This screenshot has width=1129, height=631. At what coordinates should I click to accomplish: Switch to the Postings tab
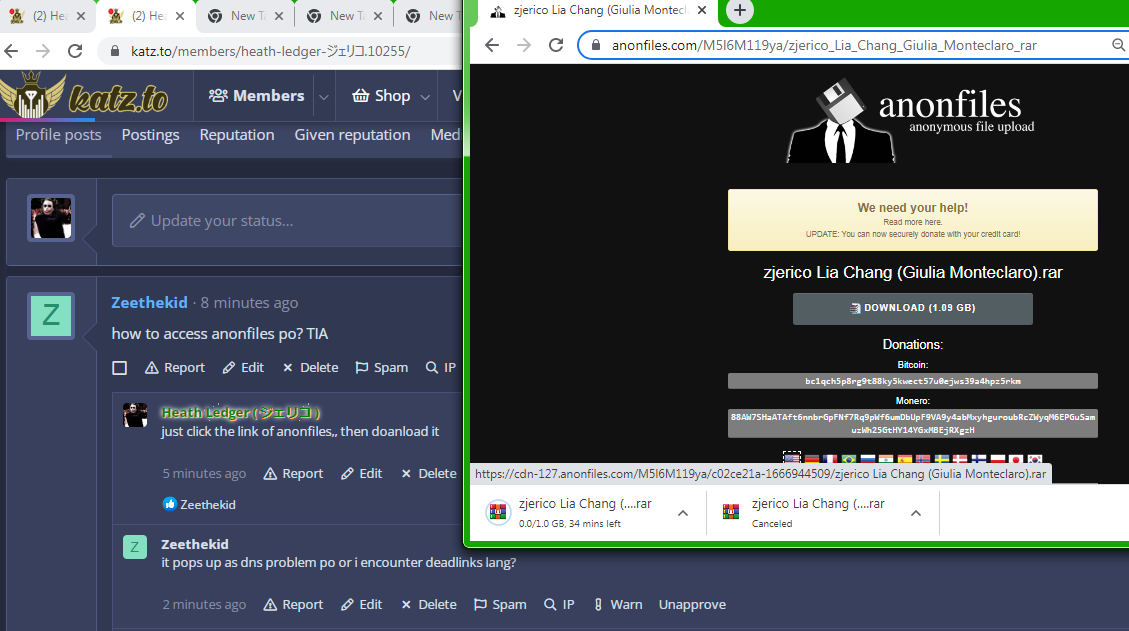150,135
